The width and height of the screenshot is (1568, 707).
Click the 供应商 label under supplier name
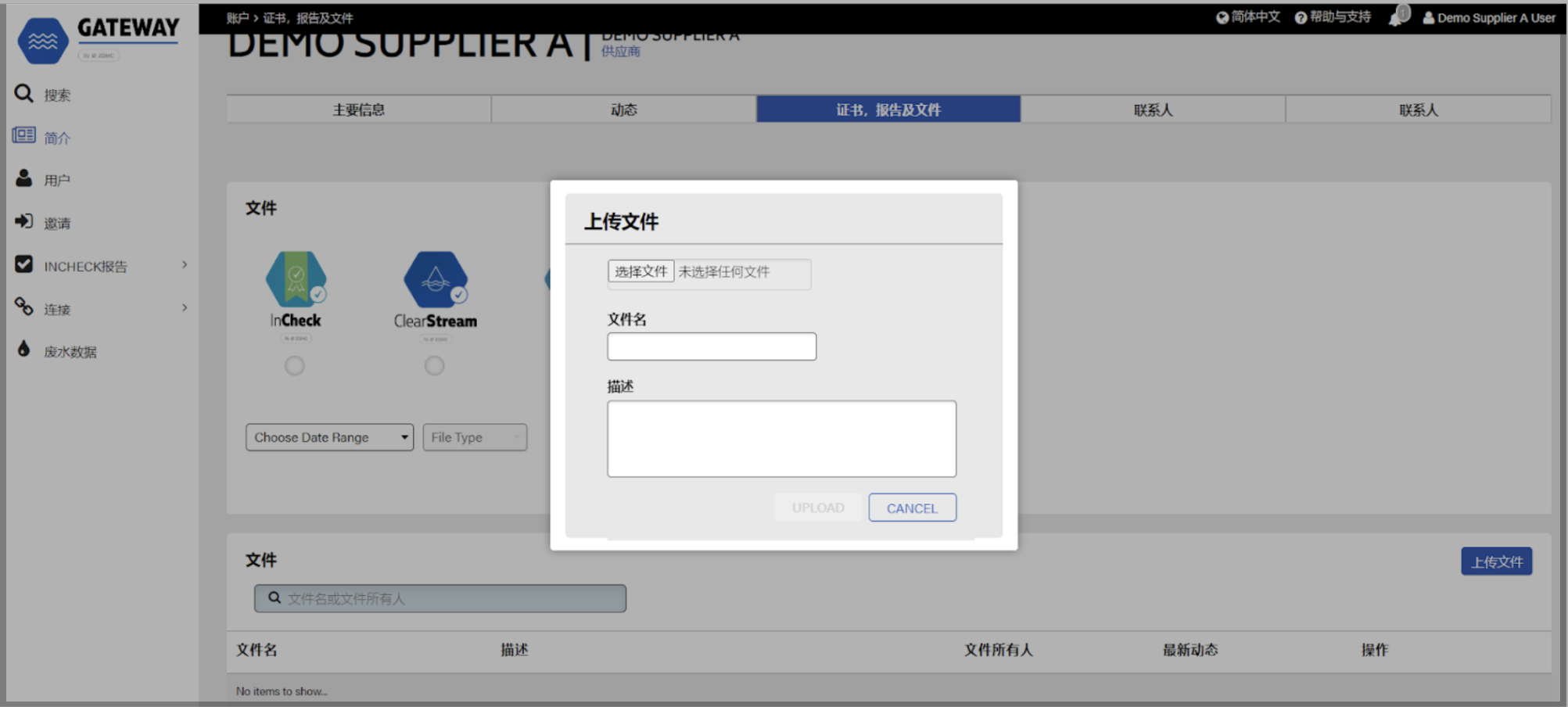point(621,52)
